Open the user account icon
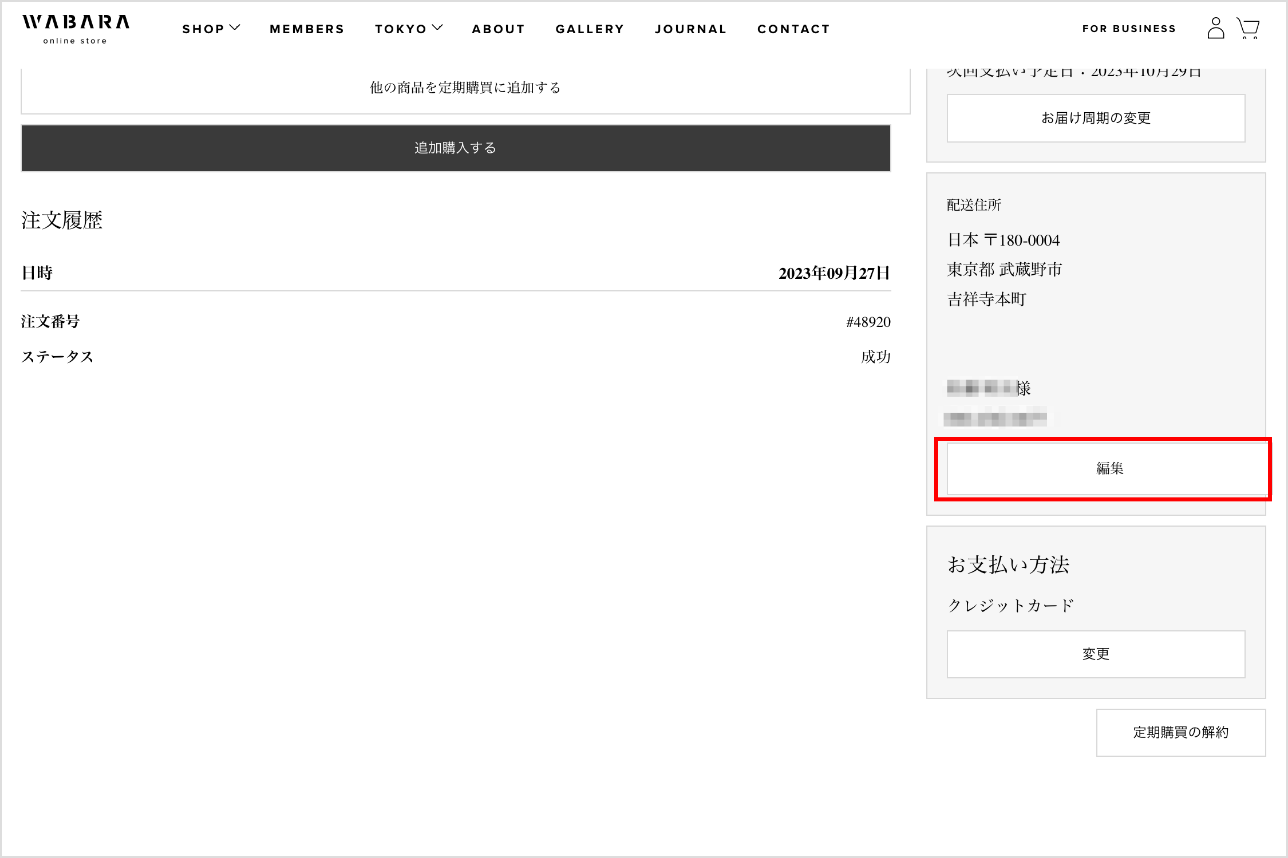This screenshot has height=858, width=1288. tap(1215, 28)
